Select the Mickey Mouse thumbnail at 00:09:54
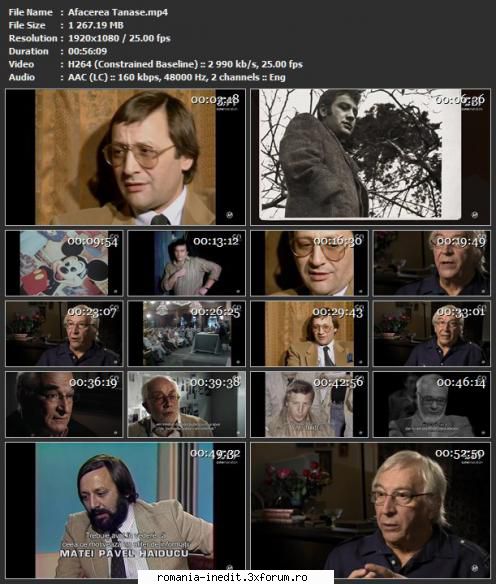496x584 pixels. click(64, 263)
